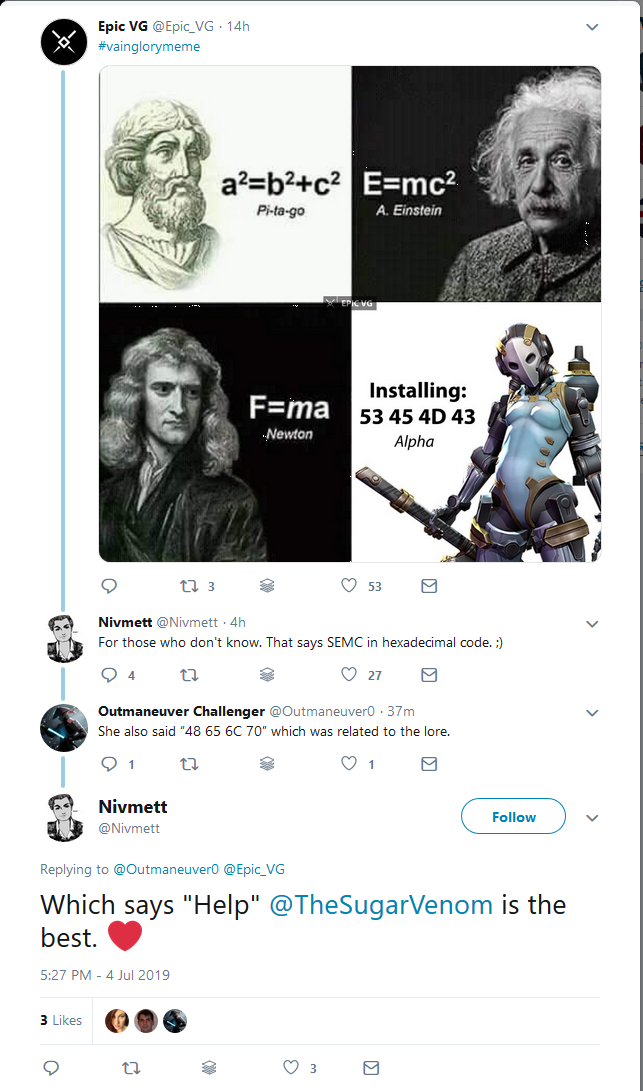Retweet Outmaneuver Challenger's reply
This screenshot has height=1091, width=643.
pos(187,764)
